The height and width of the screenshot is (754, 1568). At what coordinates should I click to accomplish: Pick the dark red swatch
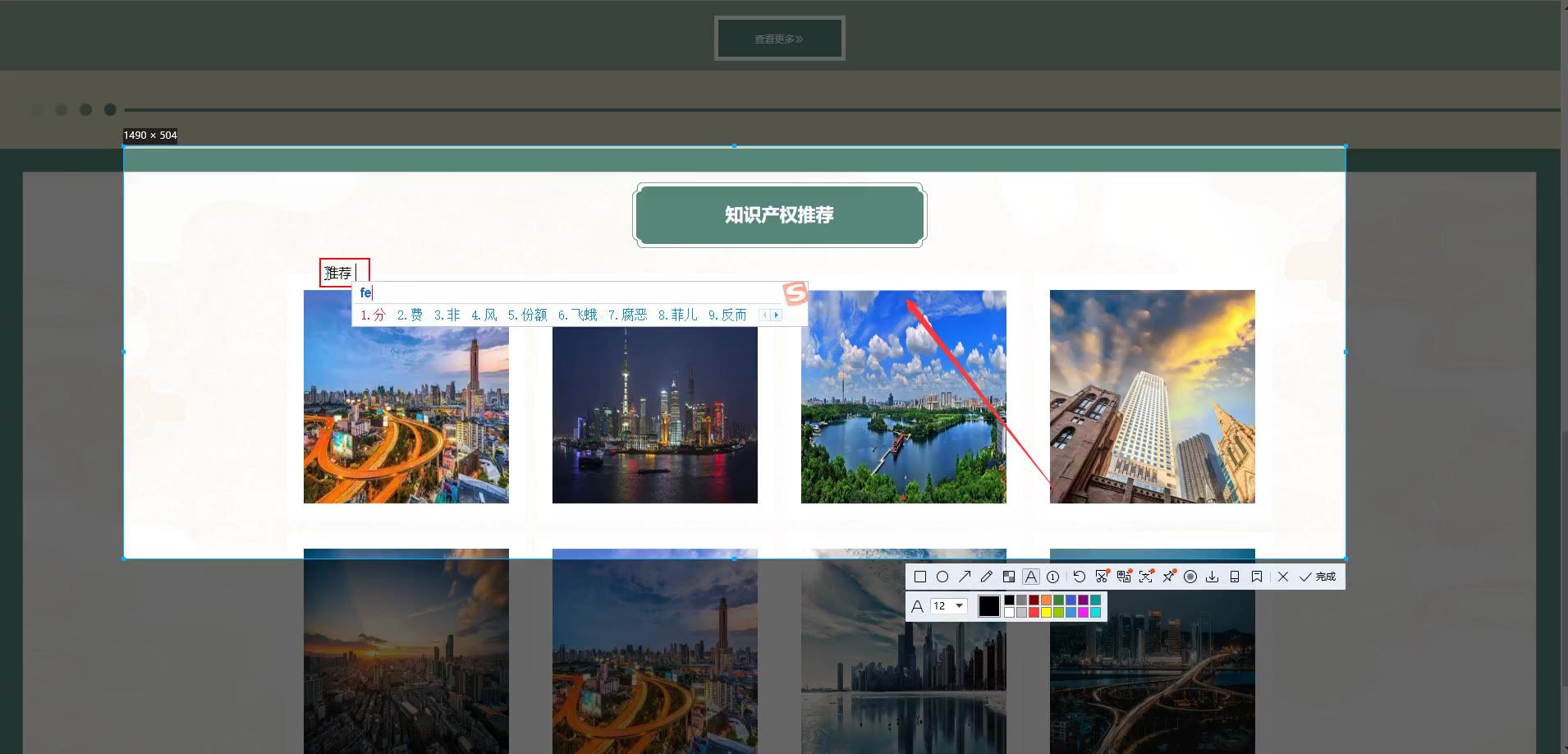1034,600
